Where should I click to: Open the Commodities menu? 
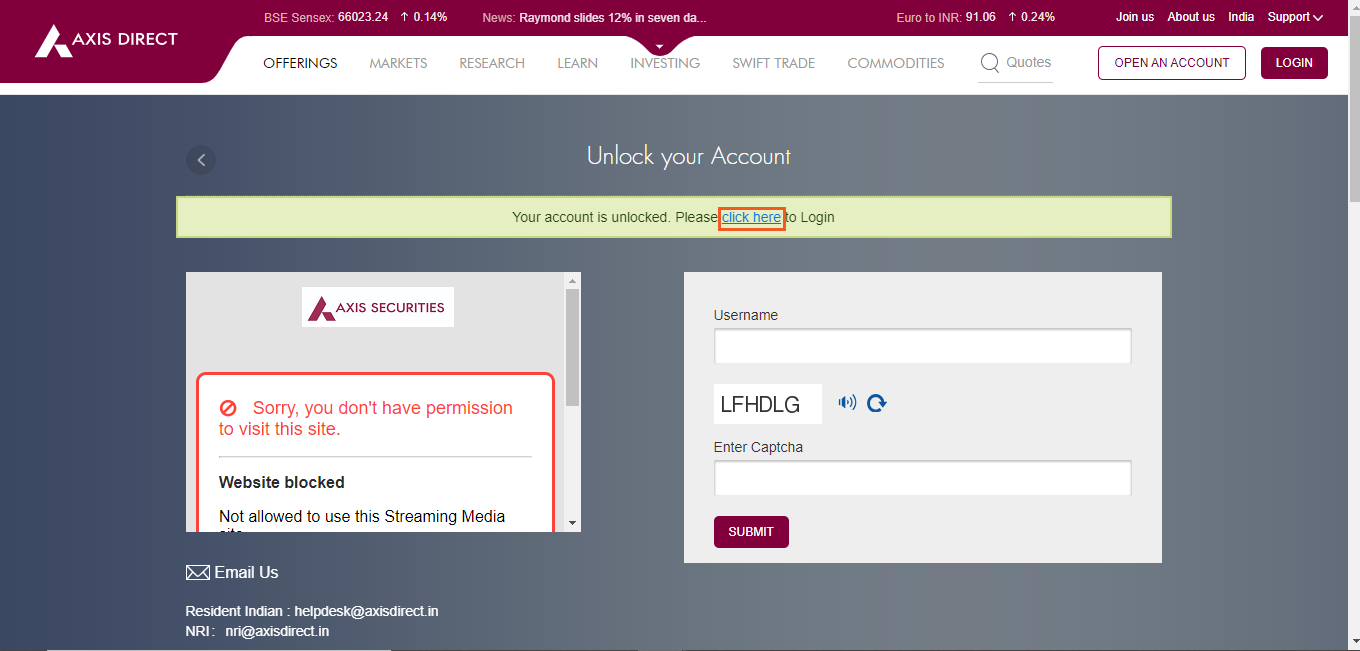(895, 63)
